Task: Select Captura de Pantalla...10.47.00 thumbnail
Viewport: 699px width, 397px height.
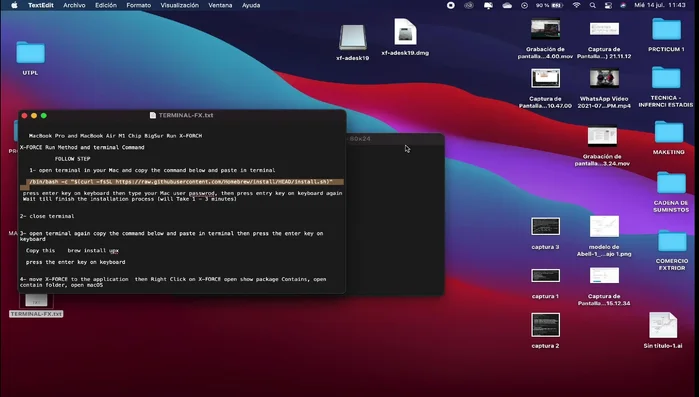Action: (545, 78)
